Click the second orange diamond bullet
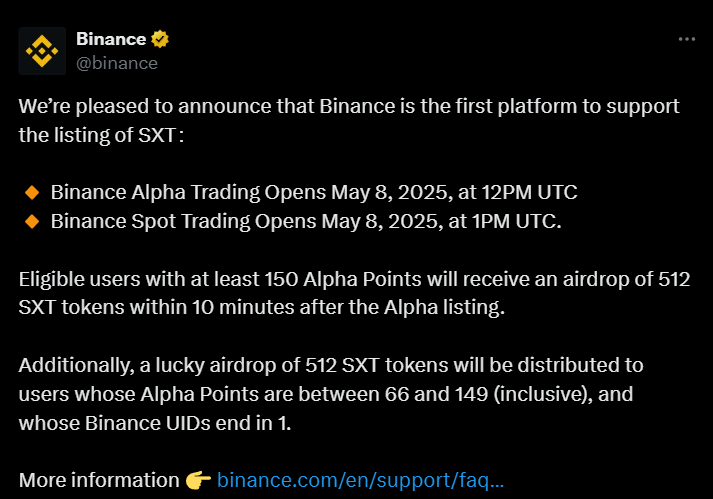This screenshot has width=713, height=499. [x=32, y=222]
